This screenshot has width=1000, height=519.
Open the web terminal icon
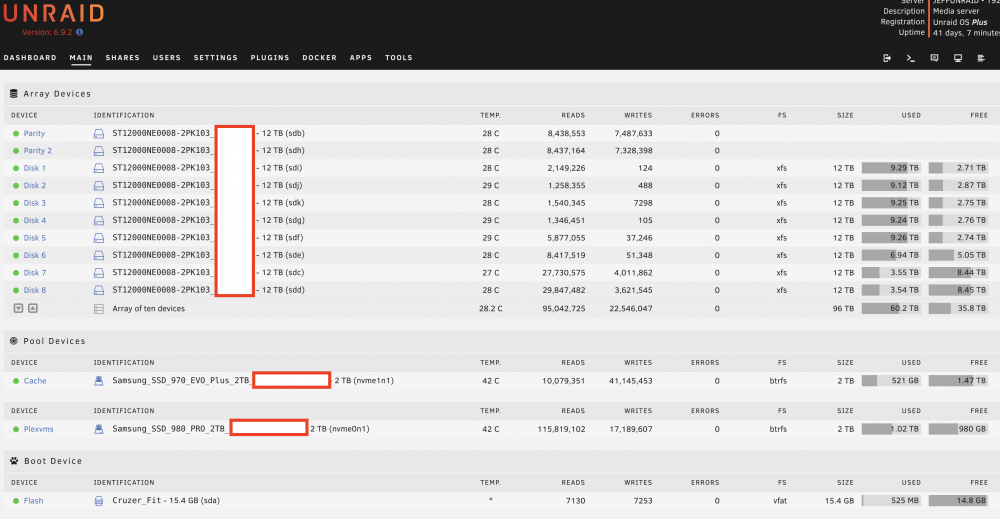click(911, 58)
